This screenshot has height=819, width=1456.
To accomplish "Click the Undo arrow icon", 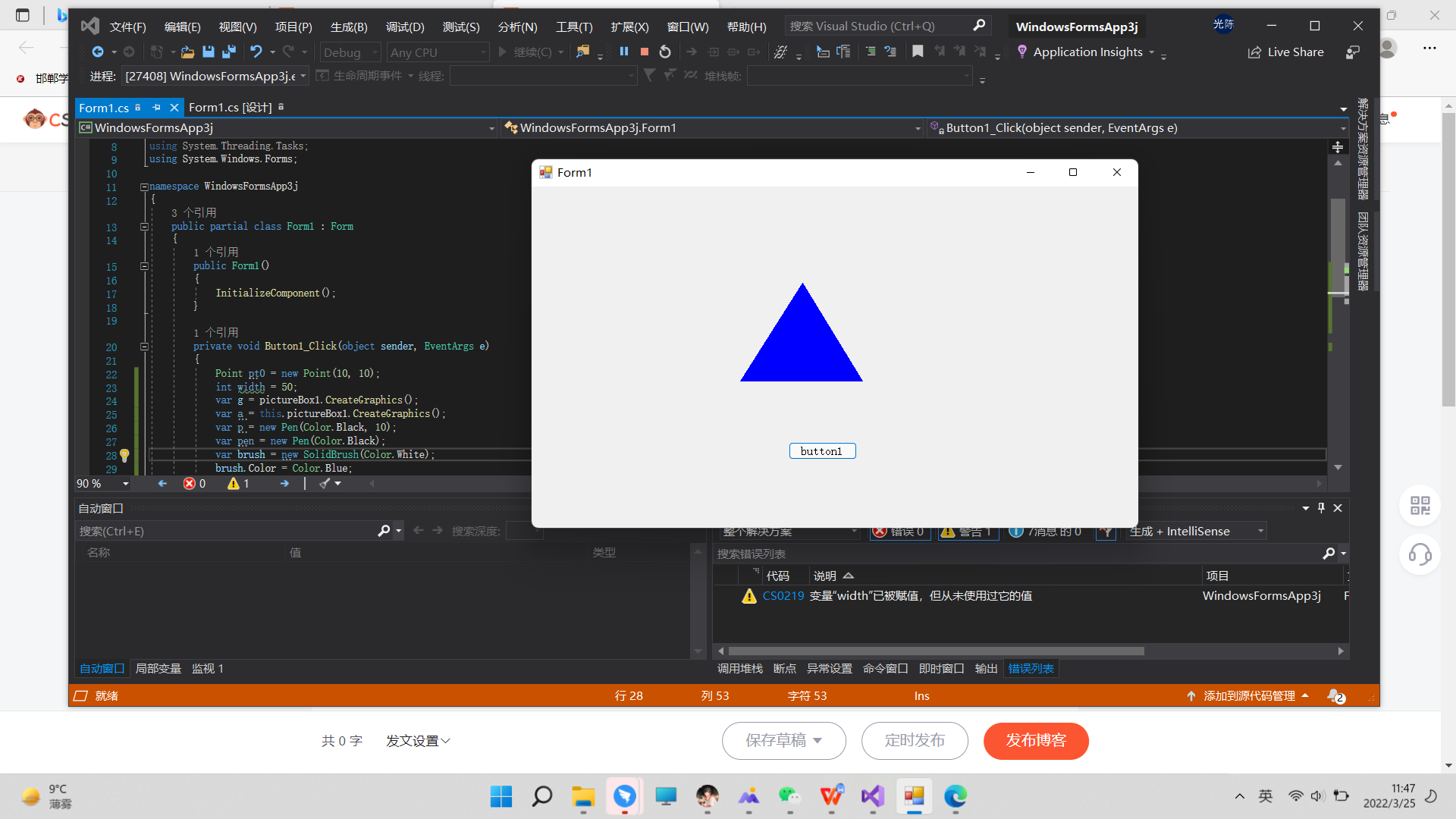I will tap(256, 52).
